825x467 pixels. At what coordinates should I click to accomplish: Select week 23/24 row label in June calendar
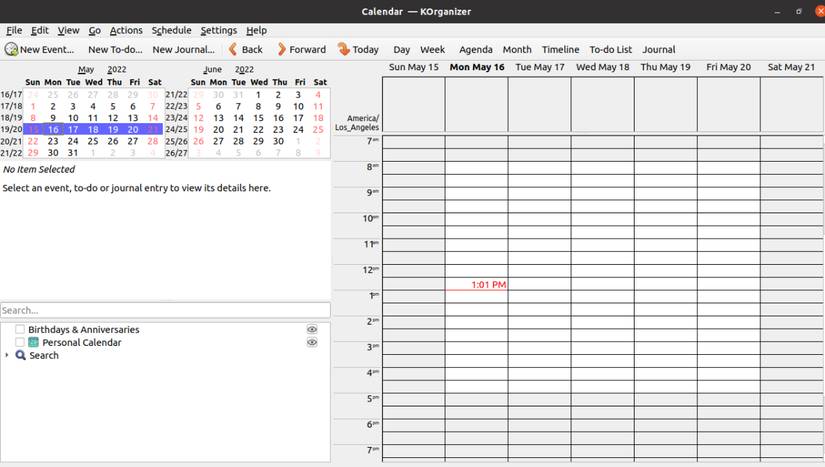click(177, 118)
